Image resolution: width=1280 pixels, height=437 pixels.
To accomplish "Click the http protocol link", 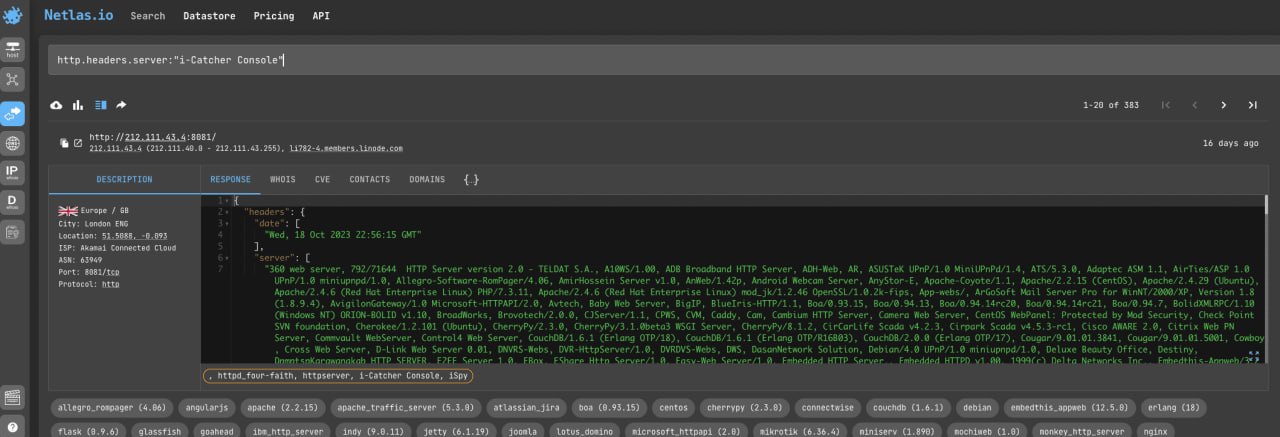I will pyautogui.click(x=109, y=284).
